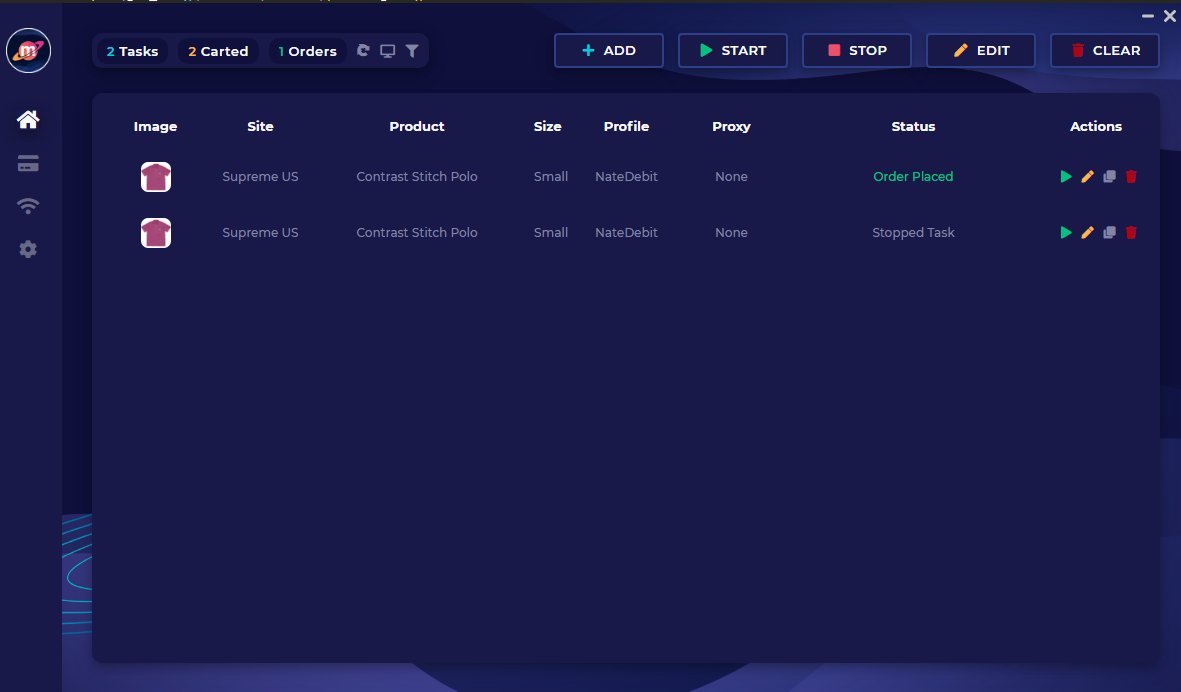Viewport: 1181px width, 692px height.
Task: Click the Product column header
Action: click(417, 127)
